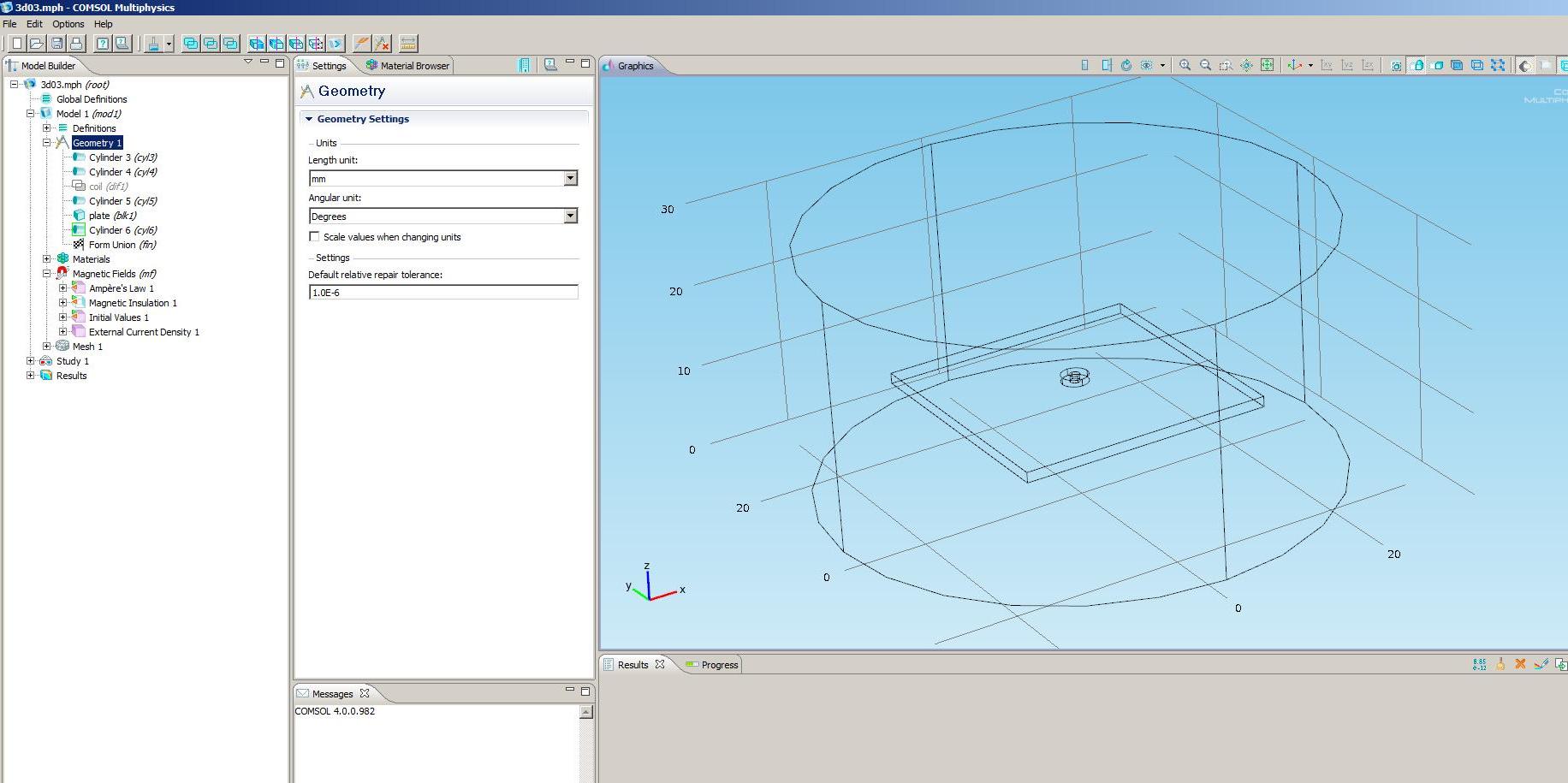Click the Zoom Extents graphics icon
1568x783 pixels.
pos(1268,65)
